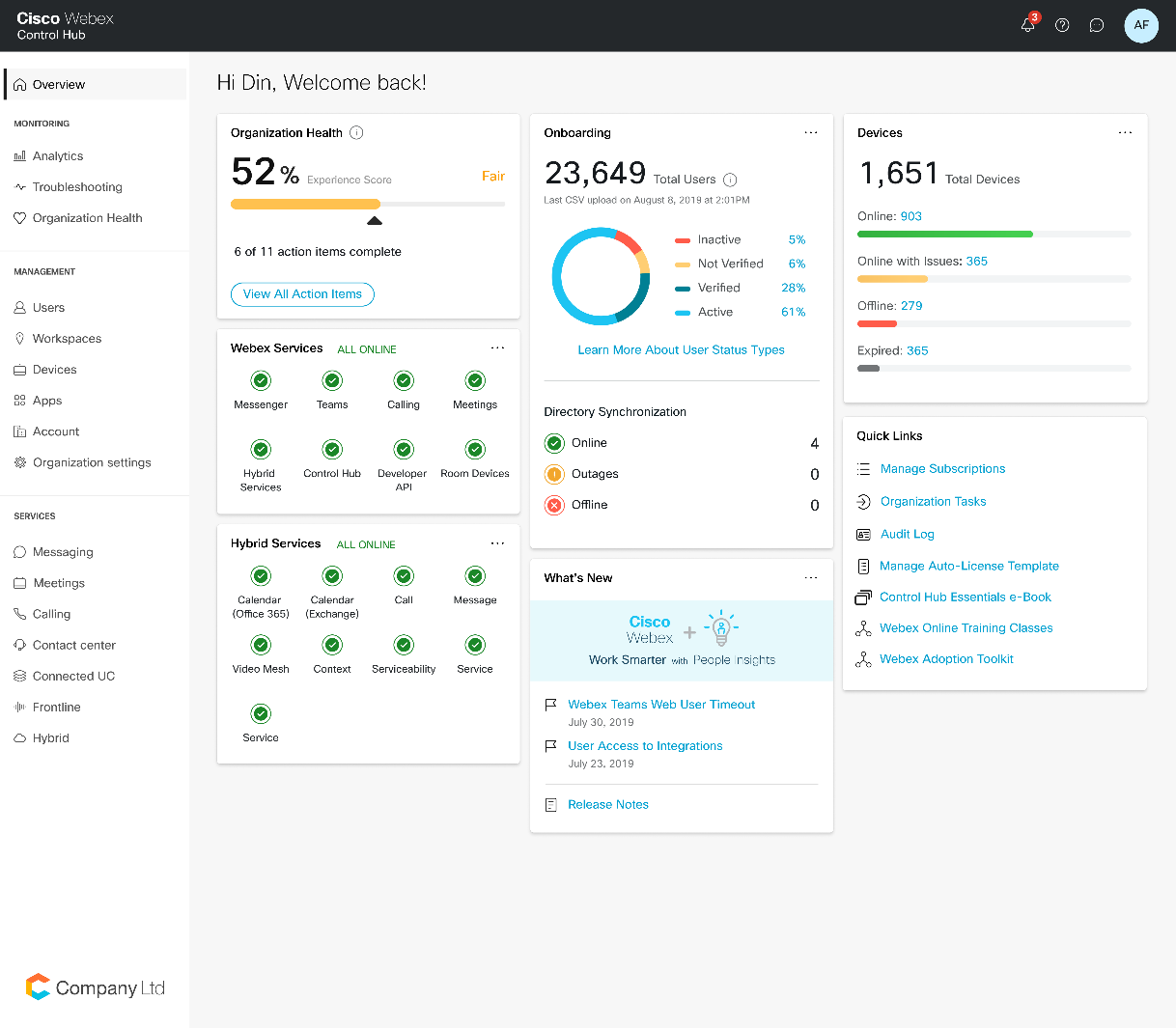Open the chat feedback bubble icon

pyautogui.click(x=1097, y=25)
